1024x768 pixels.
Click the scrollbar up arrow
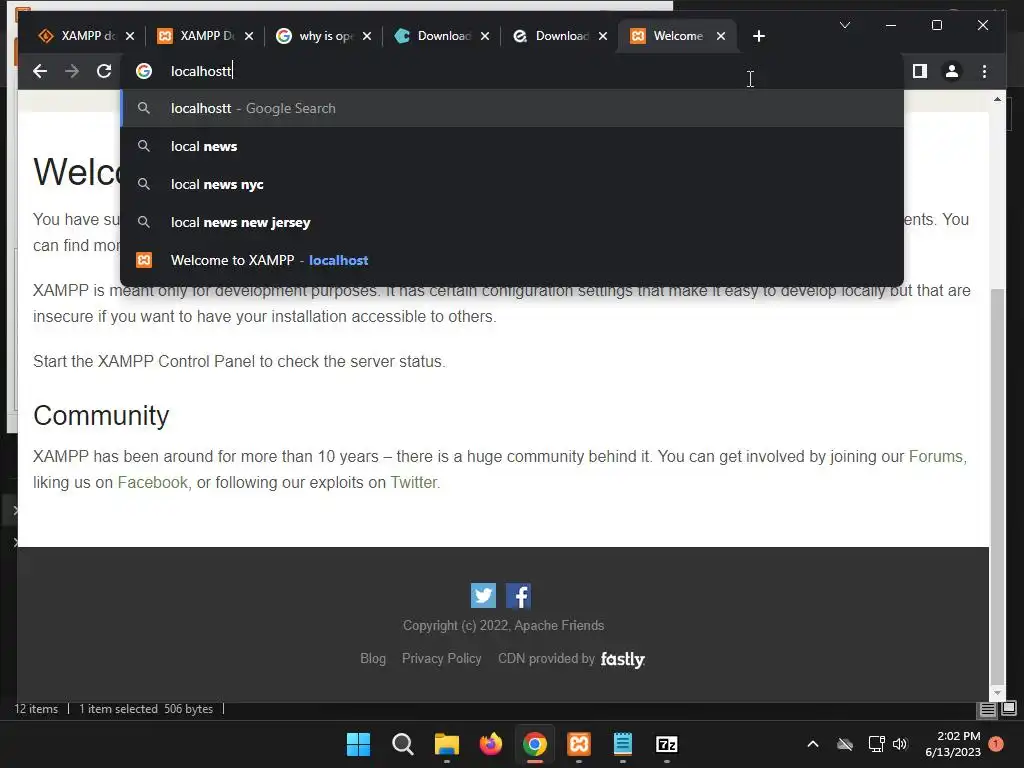(997, 99)
